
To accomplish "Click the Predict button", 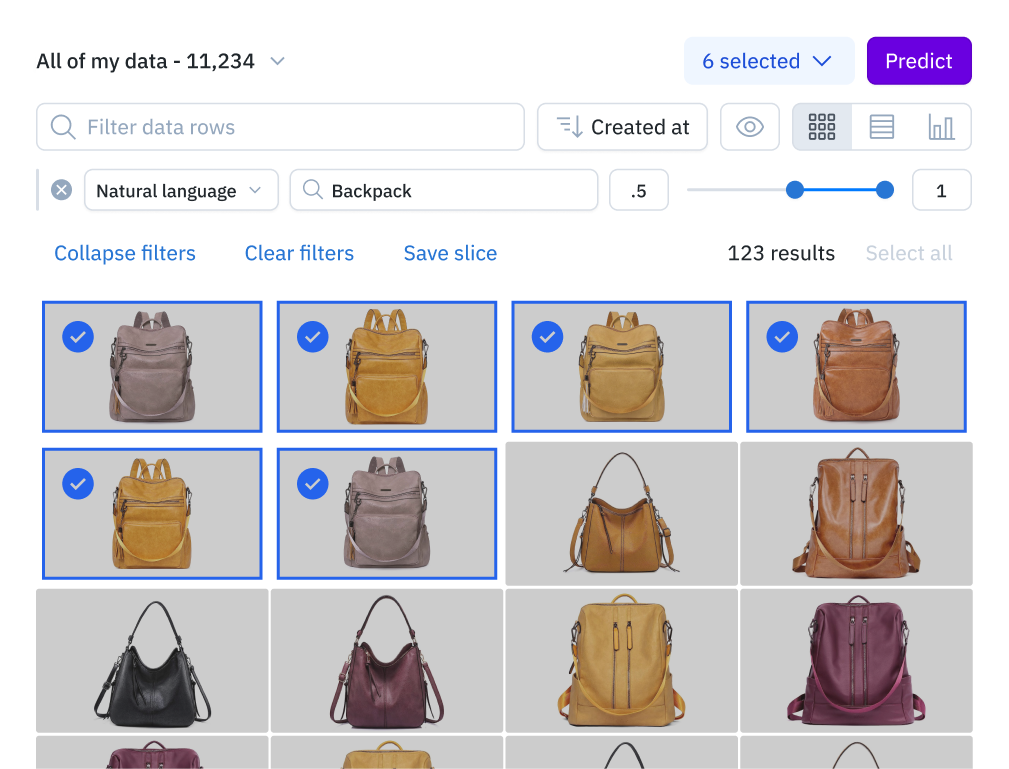I will [x=918, y=61].
